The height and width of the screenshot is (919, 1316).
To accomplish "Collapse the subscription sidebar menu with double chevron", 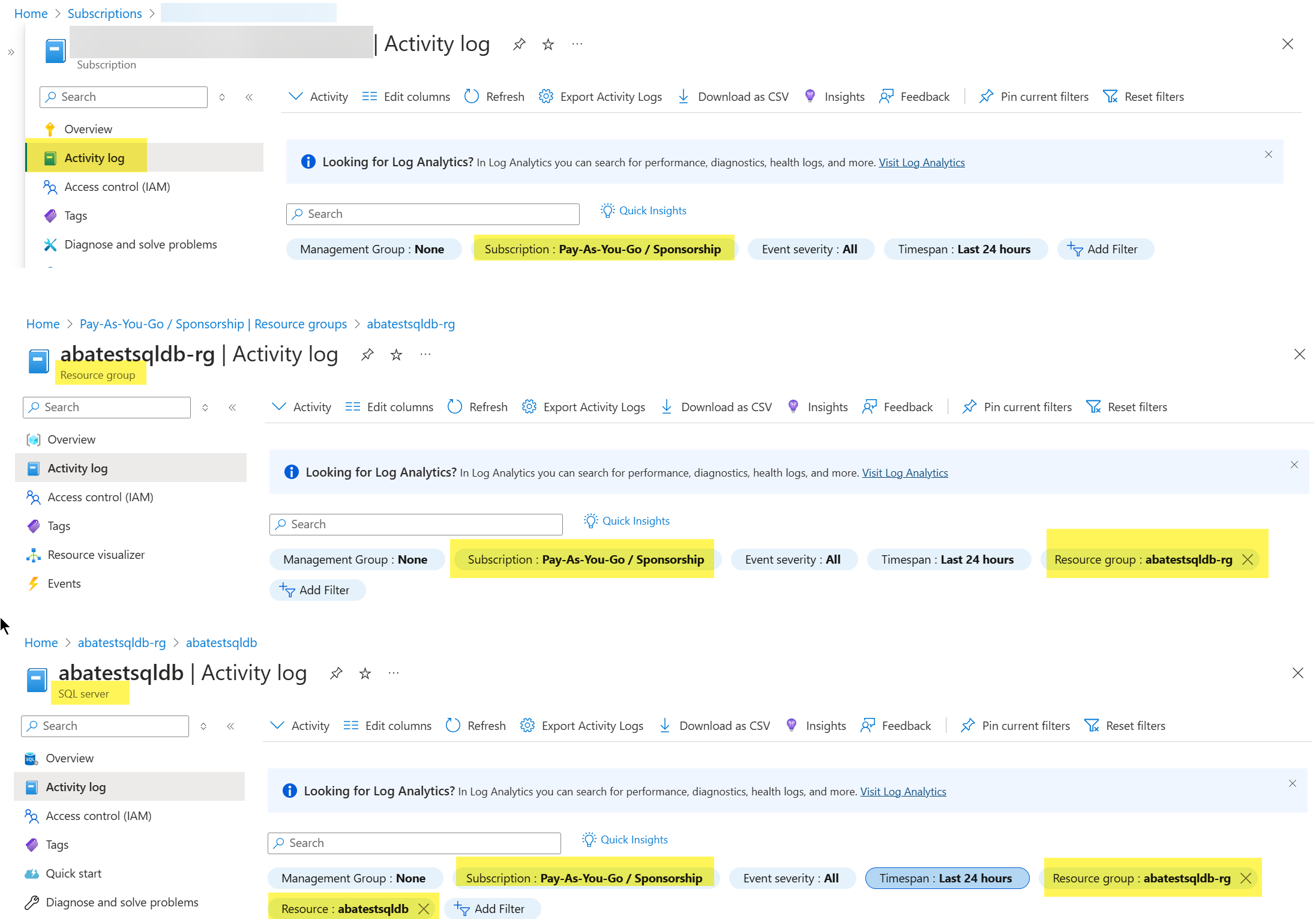I will click(x=249, y=97).
